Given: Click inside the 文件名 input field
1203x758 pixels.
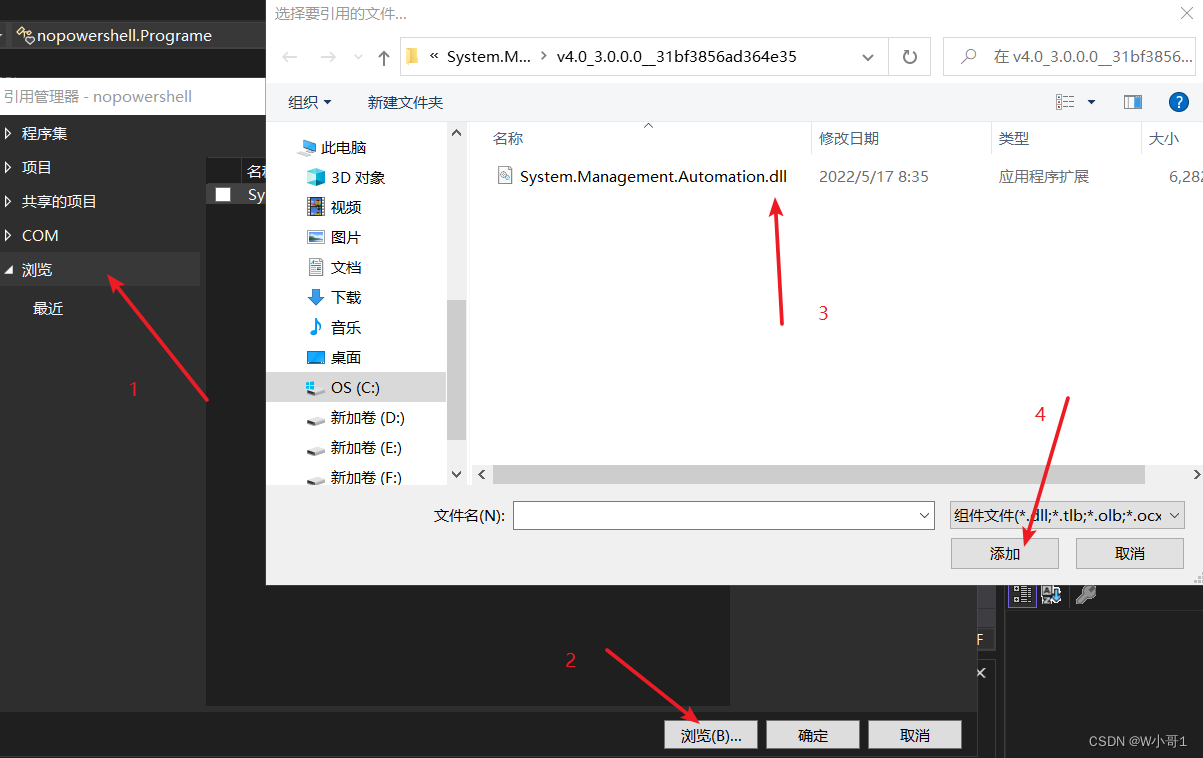Looking at the screenshot, I should pyautogui.click(x=720, y=515).
